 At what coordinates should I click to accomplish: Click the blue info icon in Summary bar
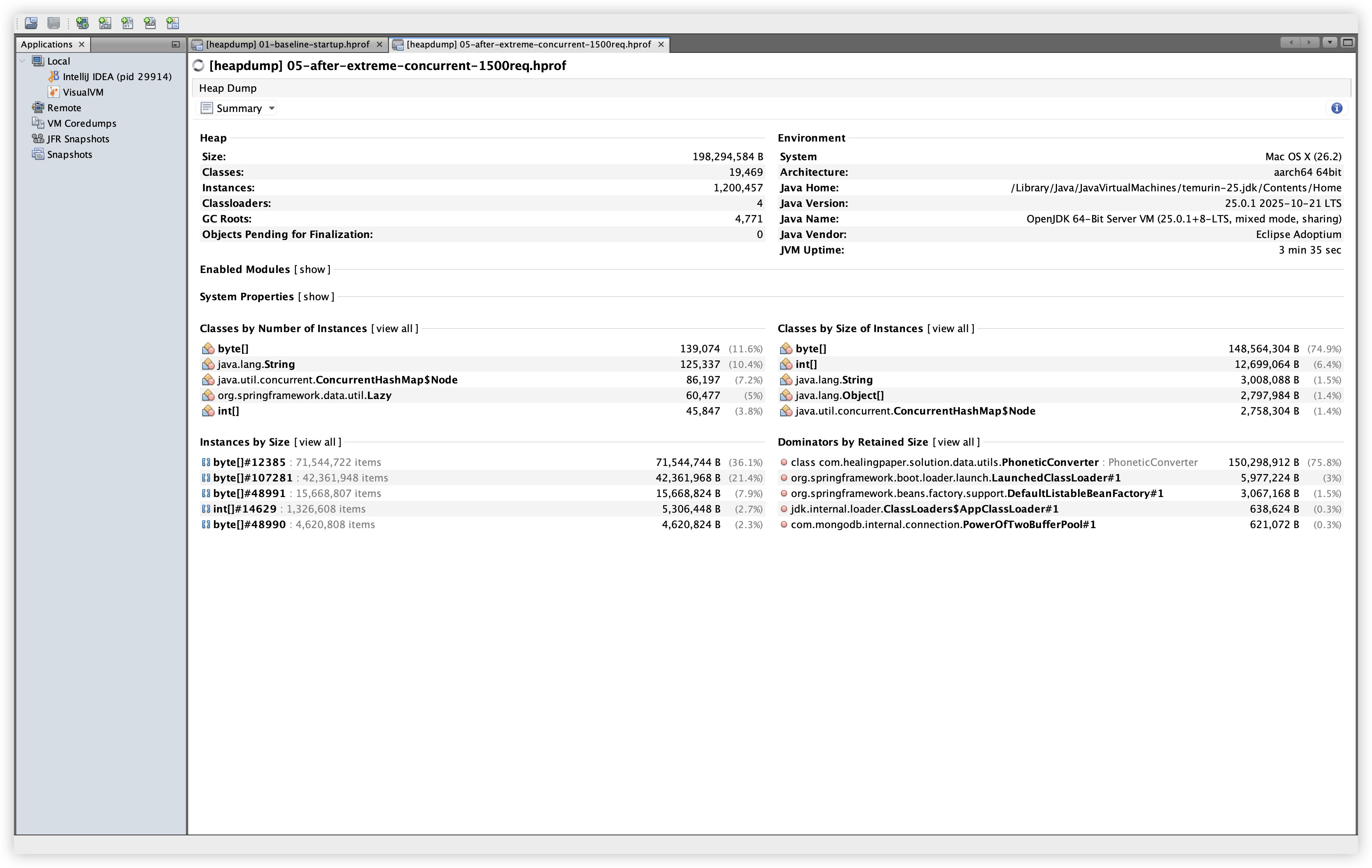[1337, 108]
